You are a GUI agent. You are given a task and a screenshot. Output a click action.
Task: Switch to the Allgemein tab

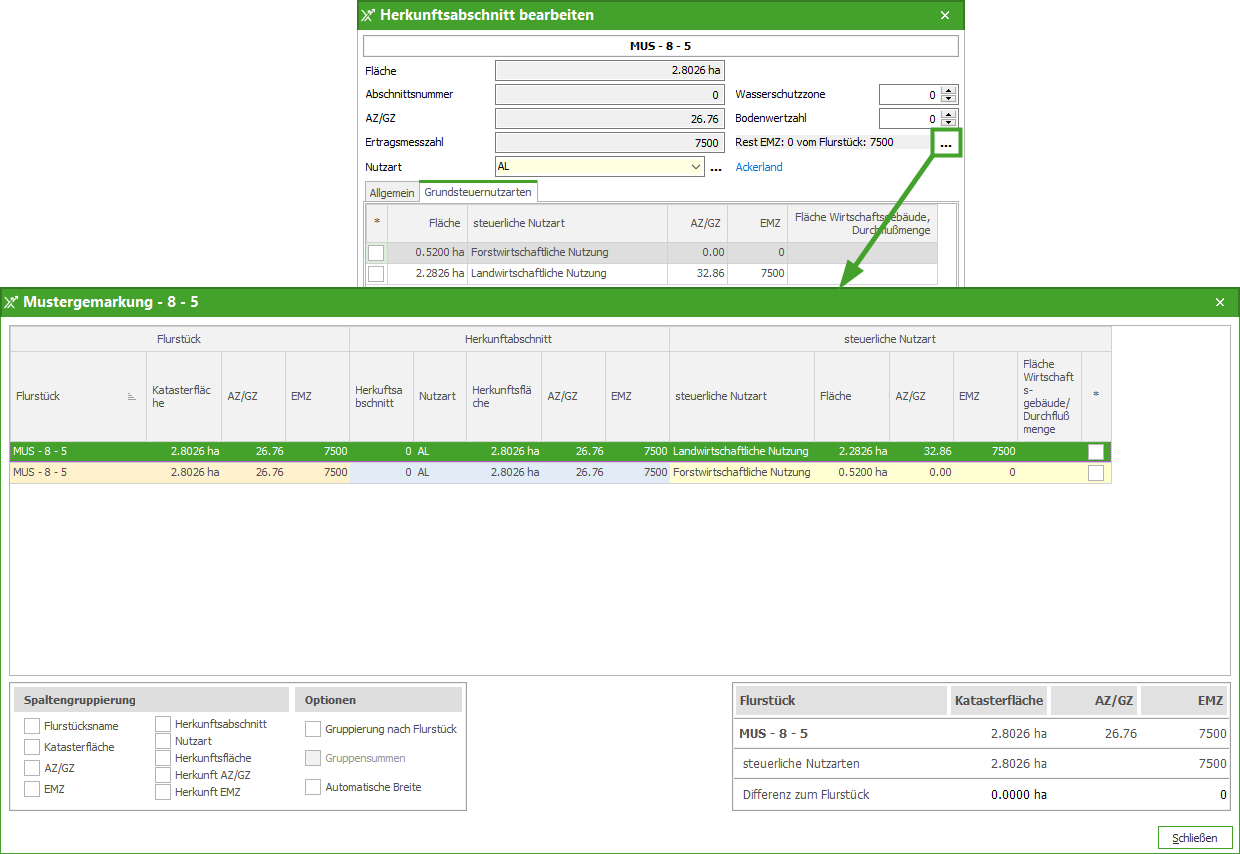point(392,193)
